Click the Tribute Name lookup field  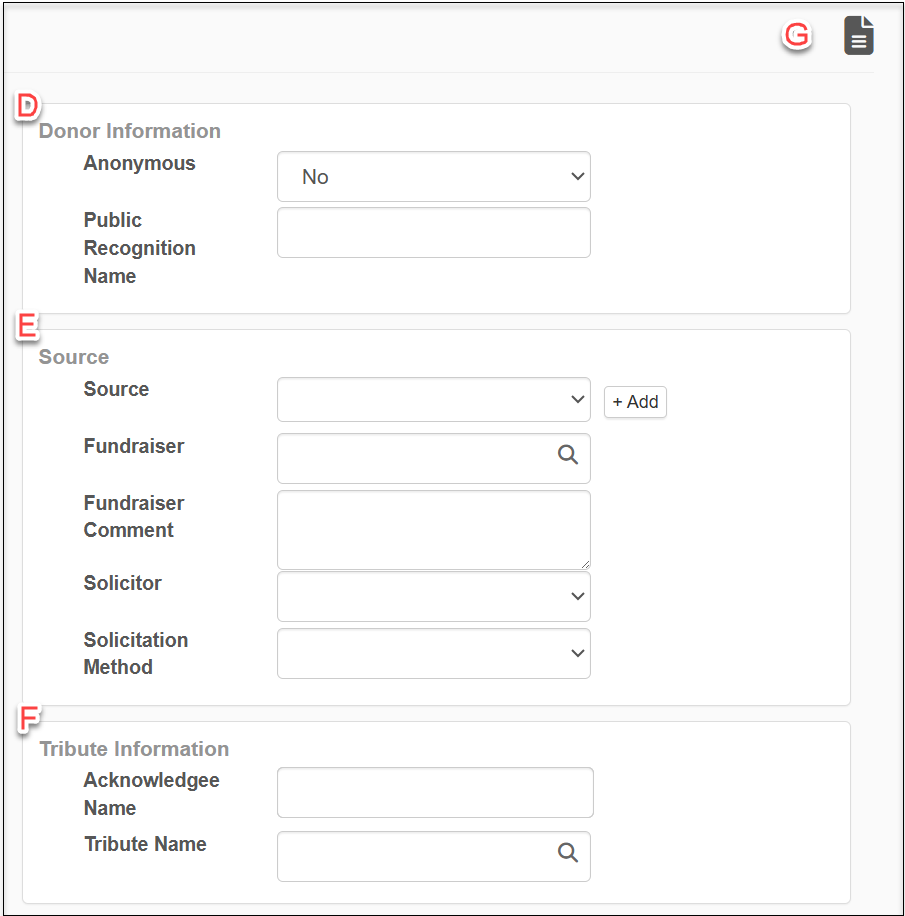[434, 856]
